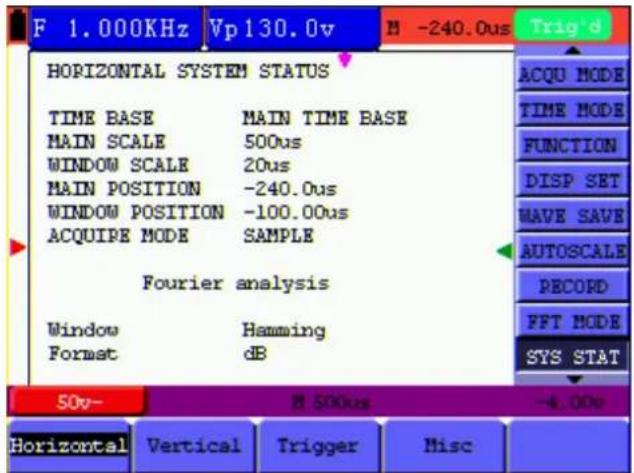Image resolution: width=634 pixels, height=473 pixels.
Task: Click the WINDOW SCALE label
Action: tap(118, 165)
